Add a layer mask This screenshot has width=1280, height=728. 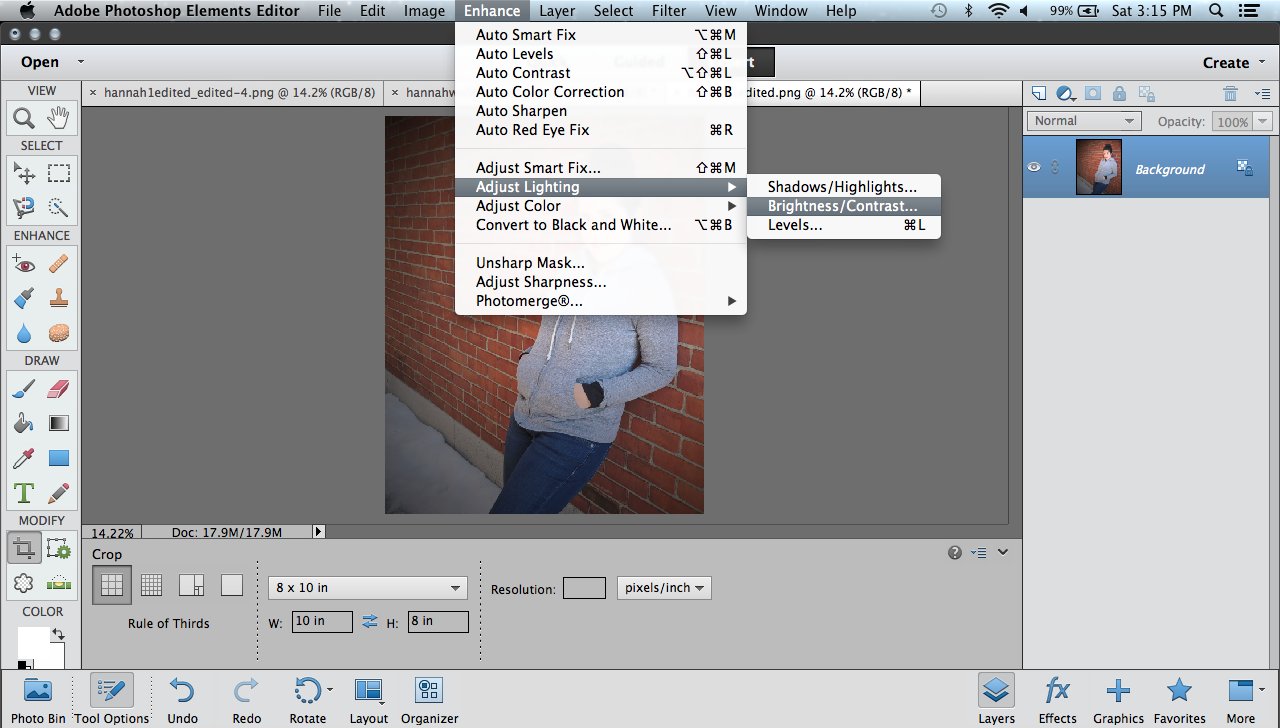1093,93
